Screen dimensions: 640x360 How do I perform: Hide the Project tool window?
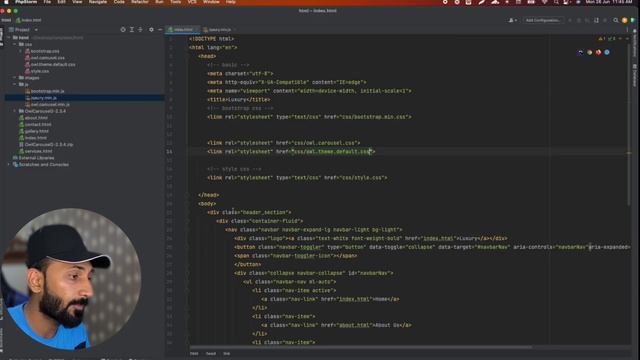pos(160,30)
